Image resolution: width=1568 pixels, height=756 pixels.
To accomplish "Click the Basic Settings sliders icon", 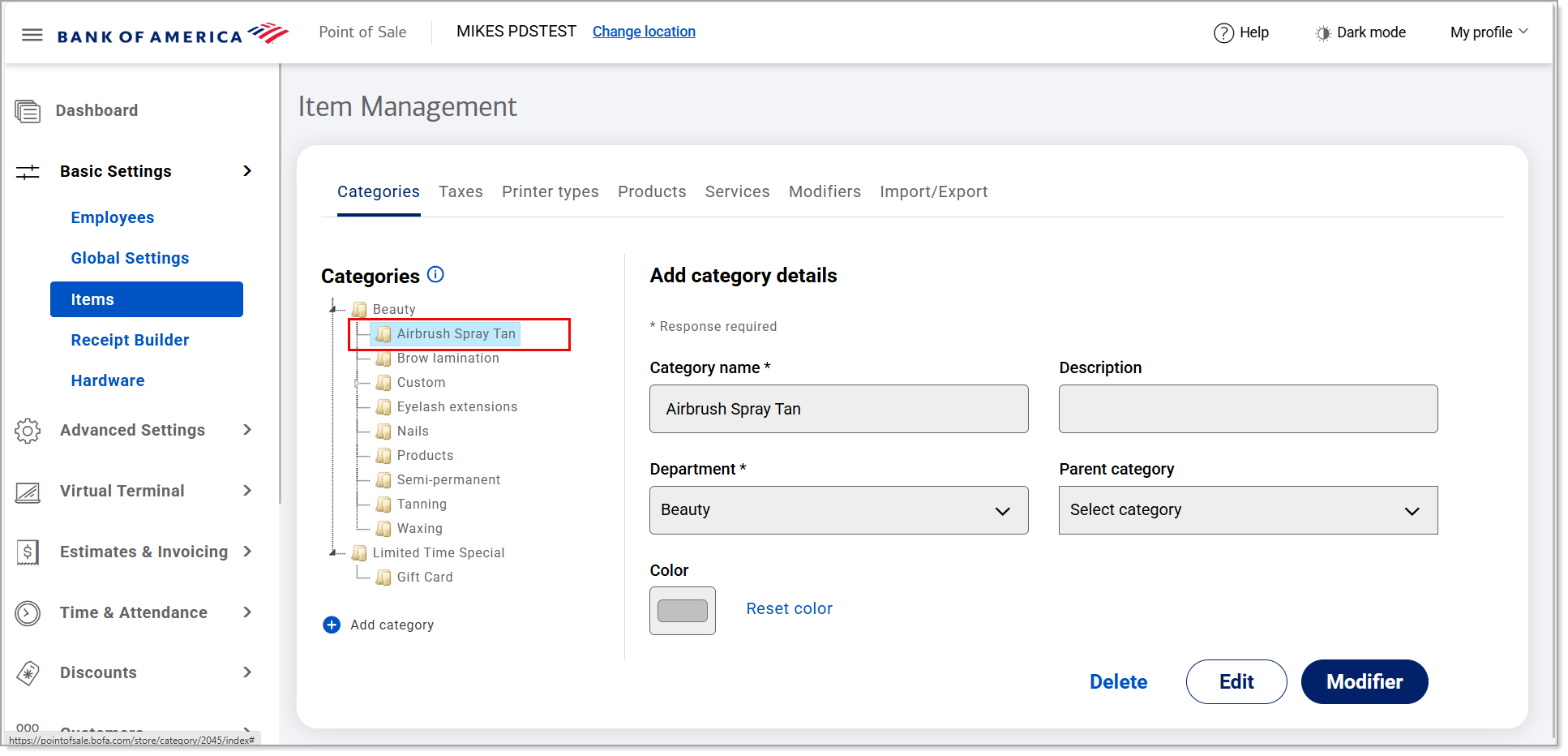I will 28,172.
